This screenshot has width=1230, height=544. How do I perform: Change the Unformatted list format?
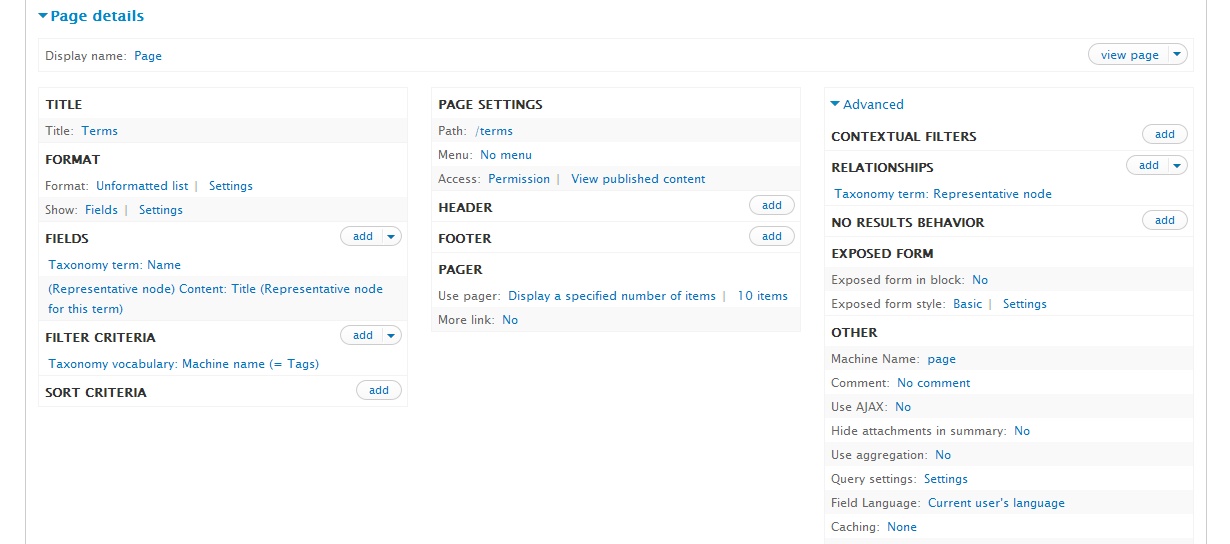[x=142, y=186]
